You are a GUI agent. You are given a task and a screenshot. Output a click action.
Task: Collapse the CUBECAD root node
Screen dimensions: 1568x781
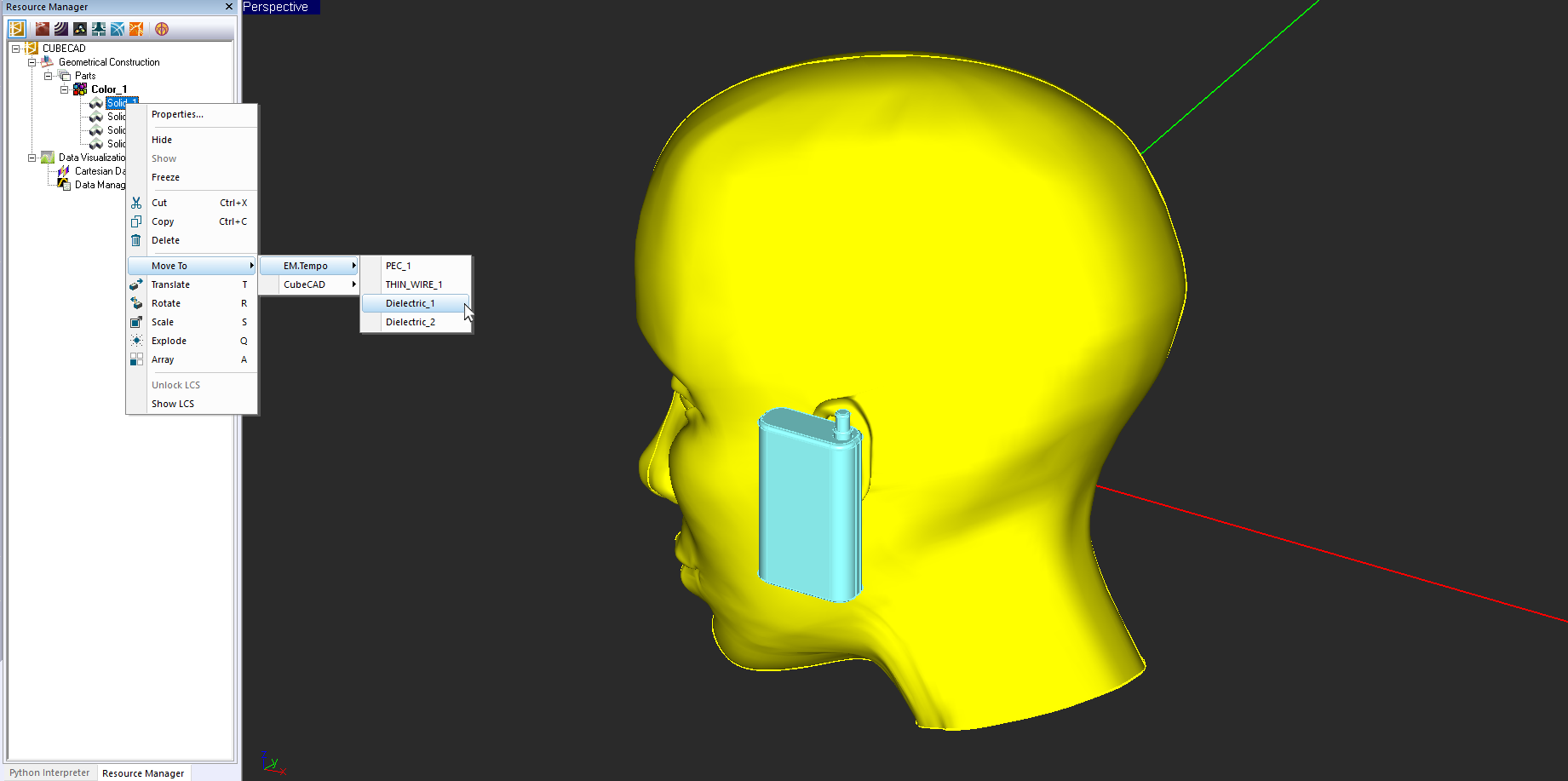tap(15, 49)
